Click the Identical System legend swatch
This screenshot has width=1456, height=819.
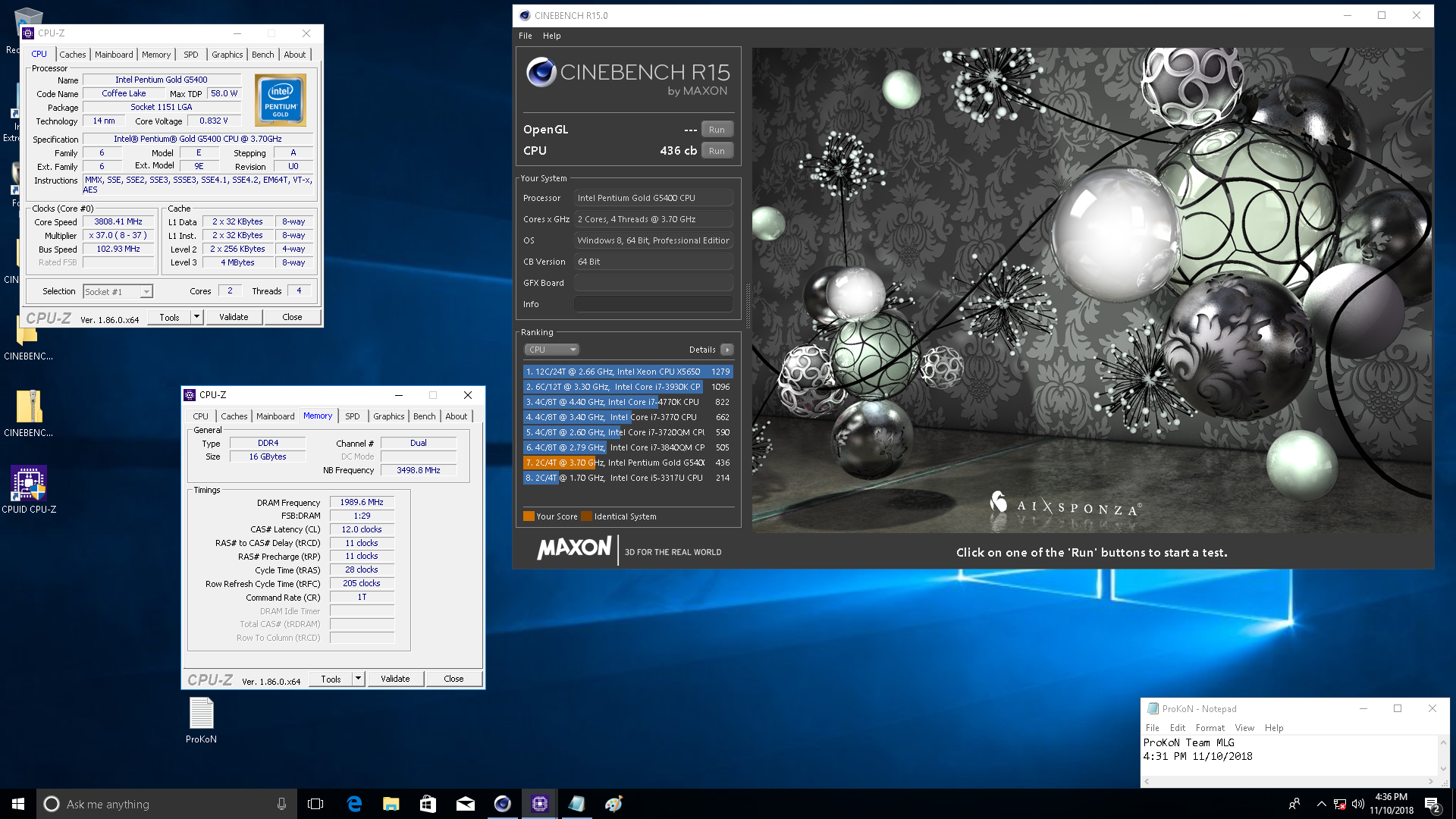point(586,516)
